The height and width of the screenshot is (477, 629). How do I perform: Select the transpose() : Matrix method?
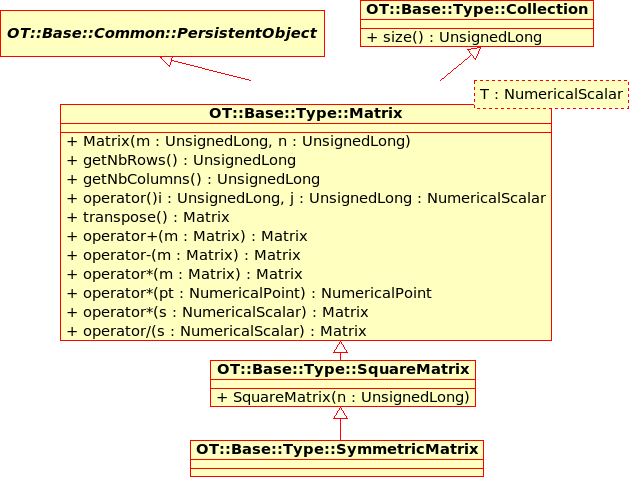tap(148, 217)
